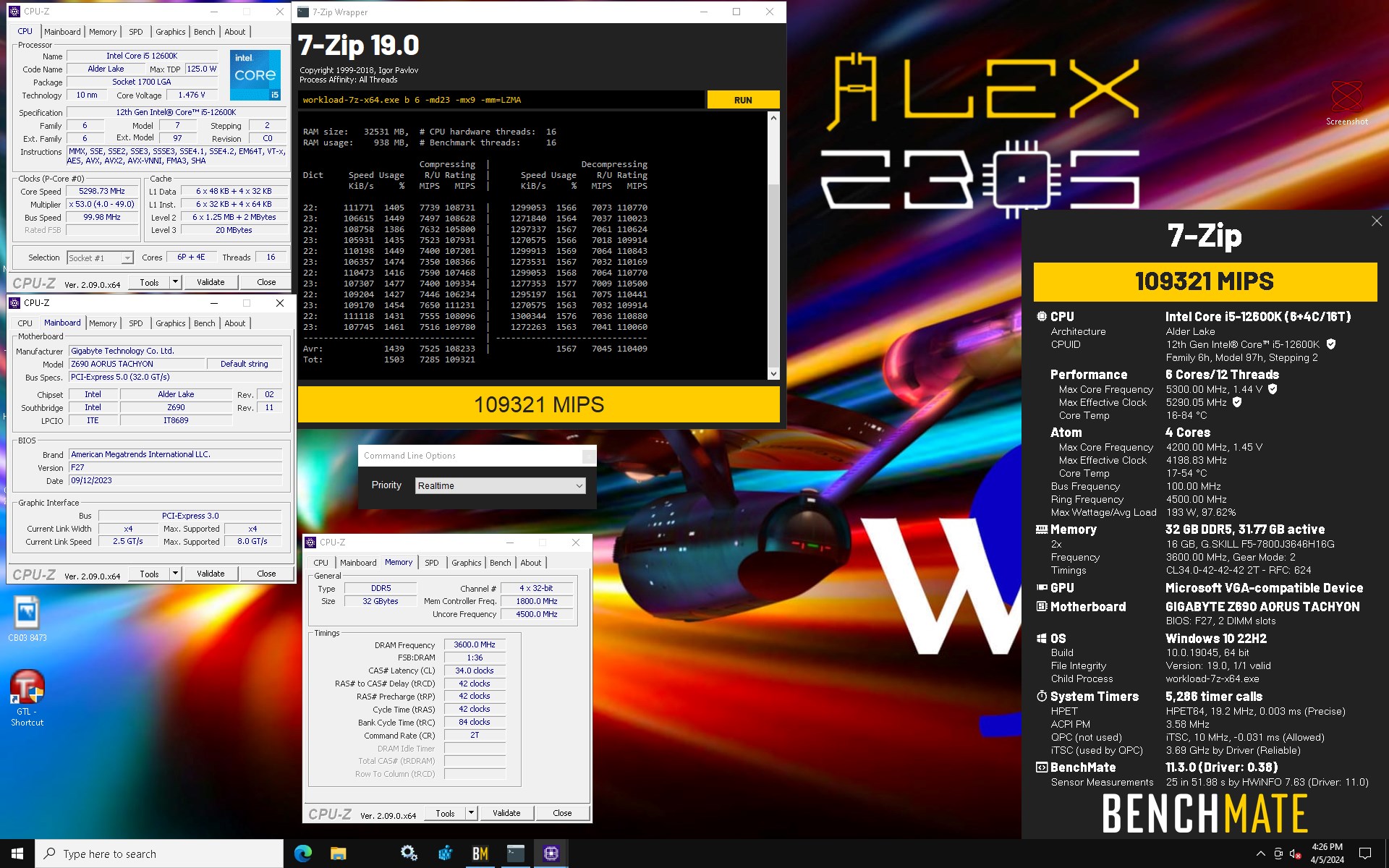The image size is (1389, 868).
Task: Open the CB03 8473 desktop file
Action: [x=27, y=619]
